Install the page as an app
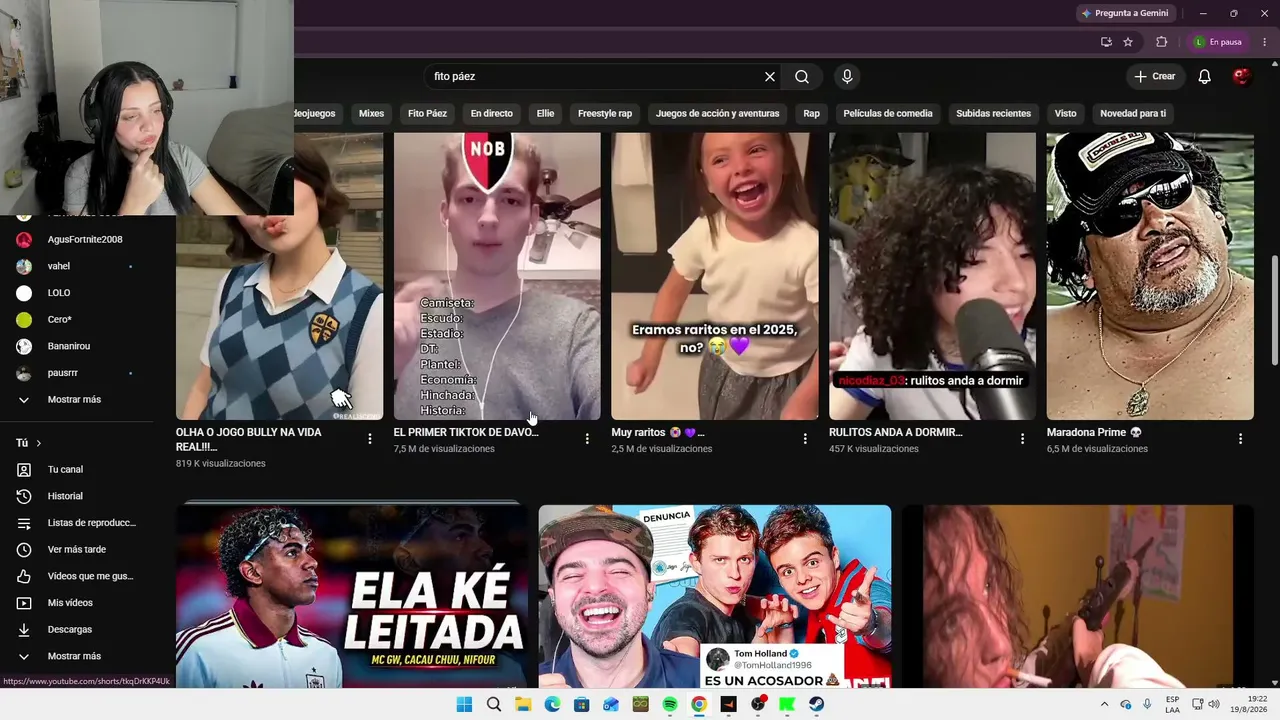1280x720 pixels. (x=1106, y=42)
